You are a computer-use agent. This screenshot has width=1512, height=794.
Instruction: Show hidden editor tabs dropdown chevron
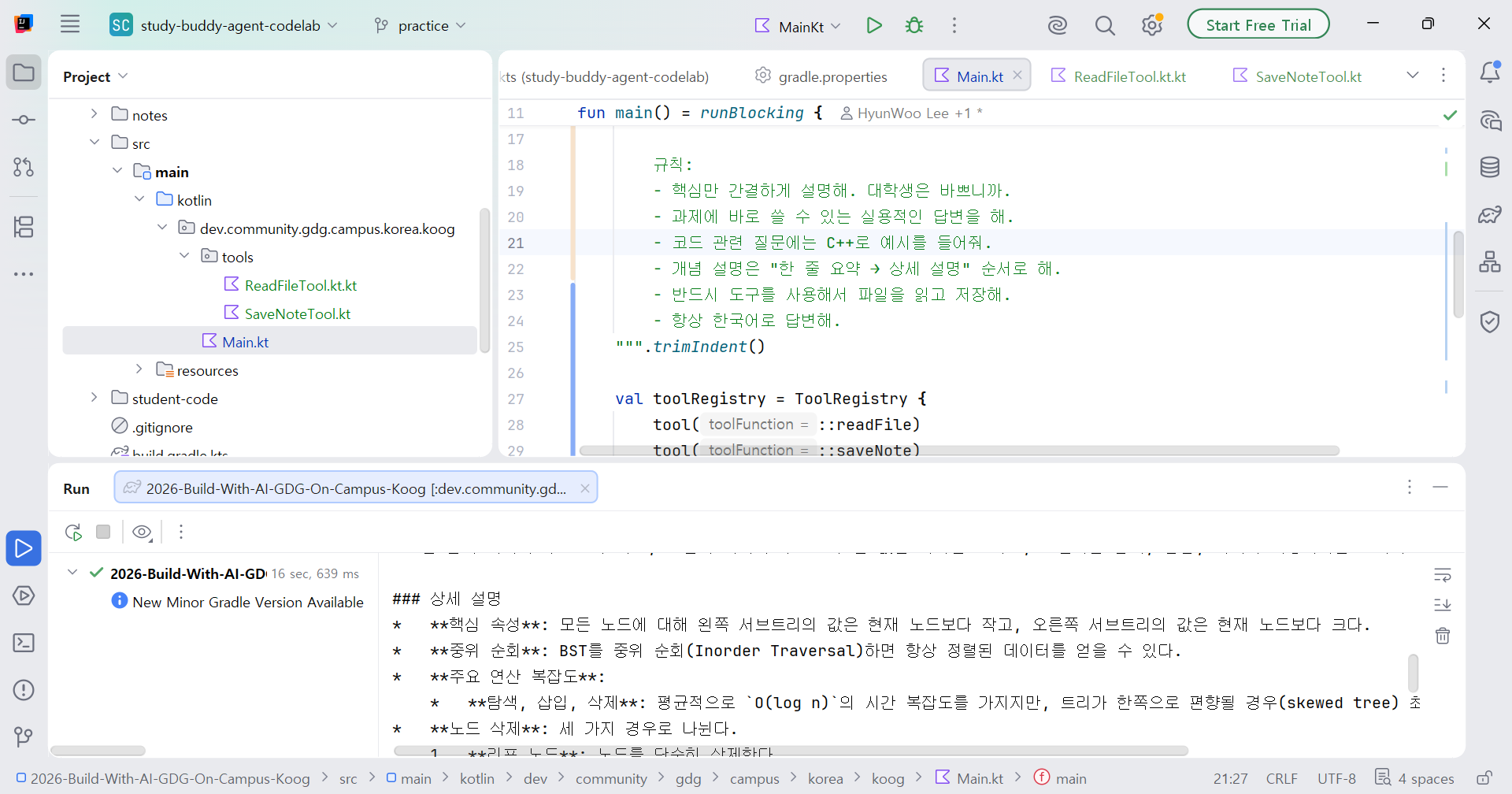click(x=1413, y=75)
